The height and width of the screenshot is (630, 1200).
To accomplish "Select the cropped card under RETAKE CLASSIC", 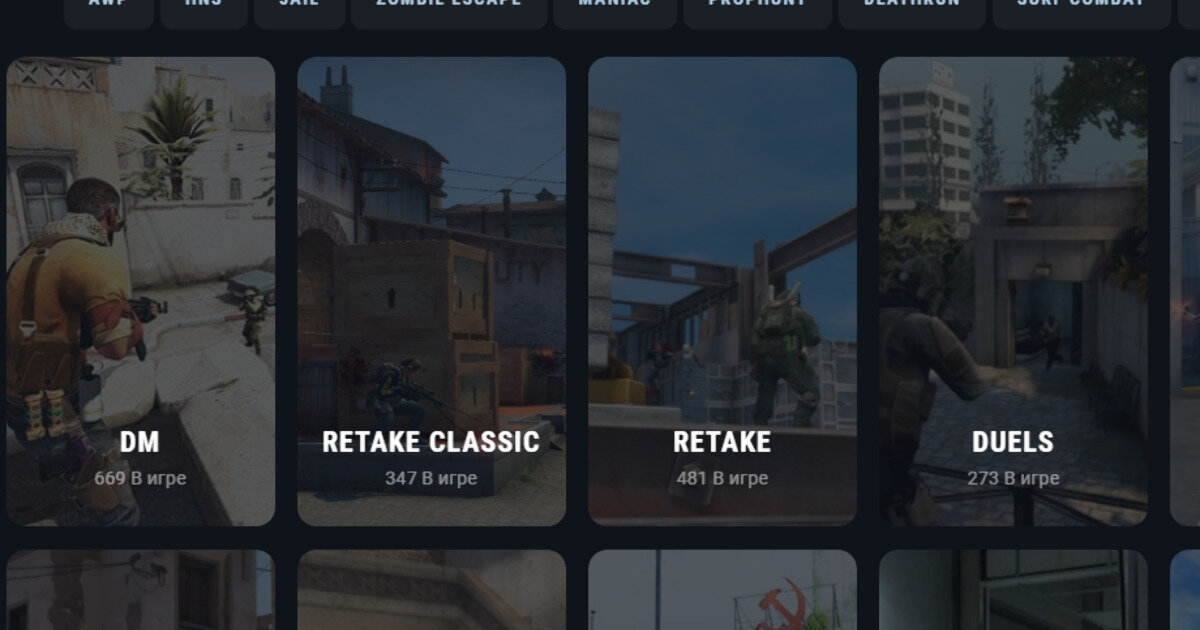I will point(431,590).
